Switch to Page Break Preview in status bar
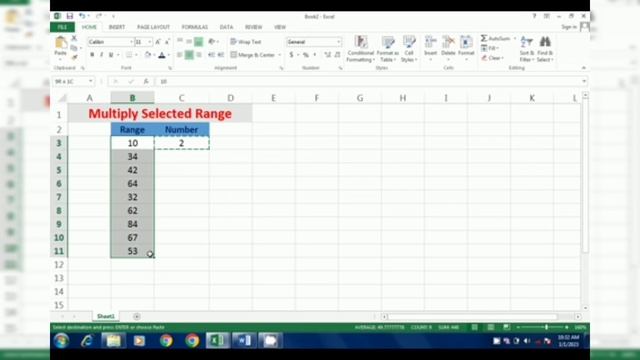The width and height of the screenshot is (640, 360). [507, 327]
